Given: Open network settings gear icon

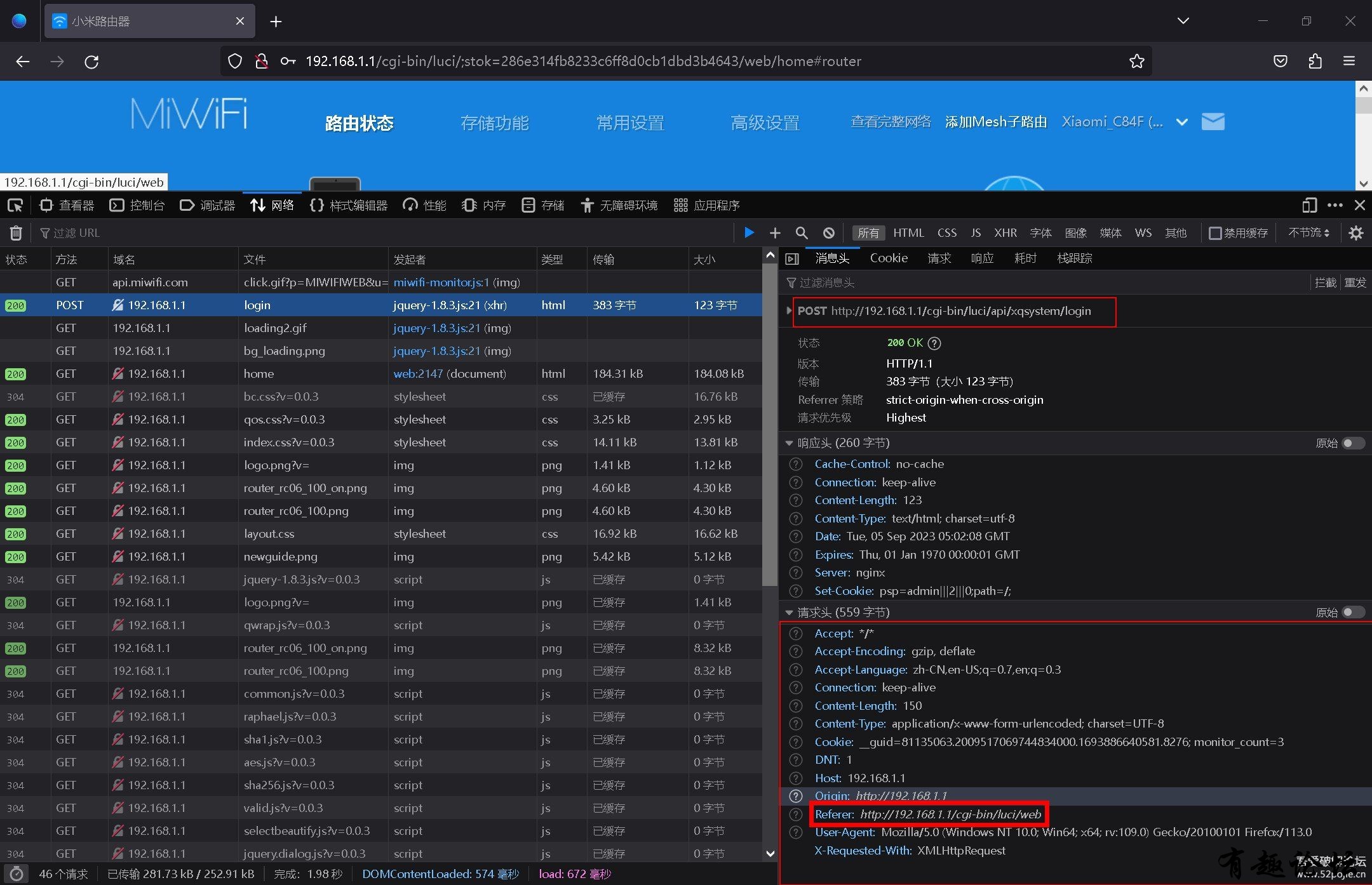Looking at the screenshot, I should [1356, 233].
